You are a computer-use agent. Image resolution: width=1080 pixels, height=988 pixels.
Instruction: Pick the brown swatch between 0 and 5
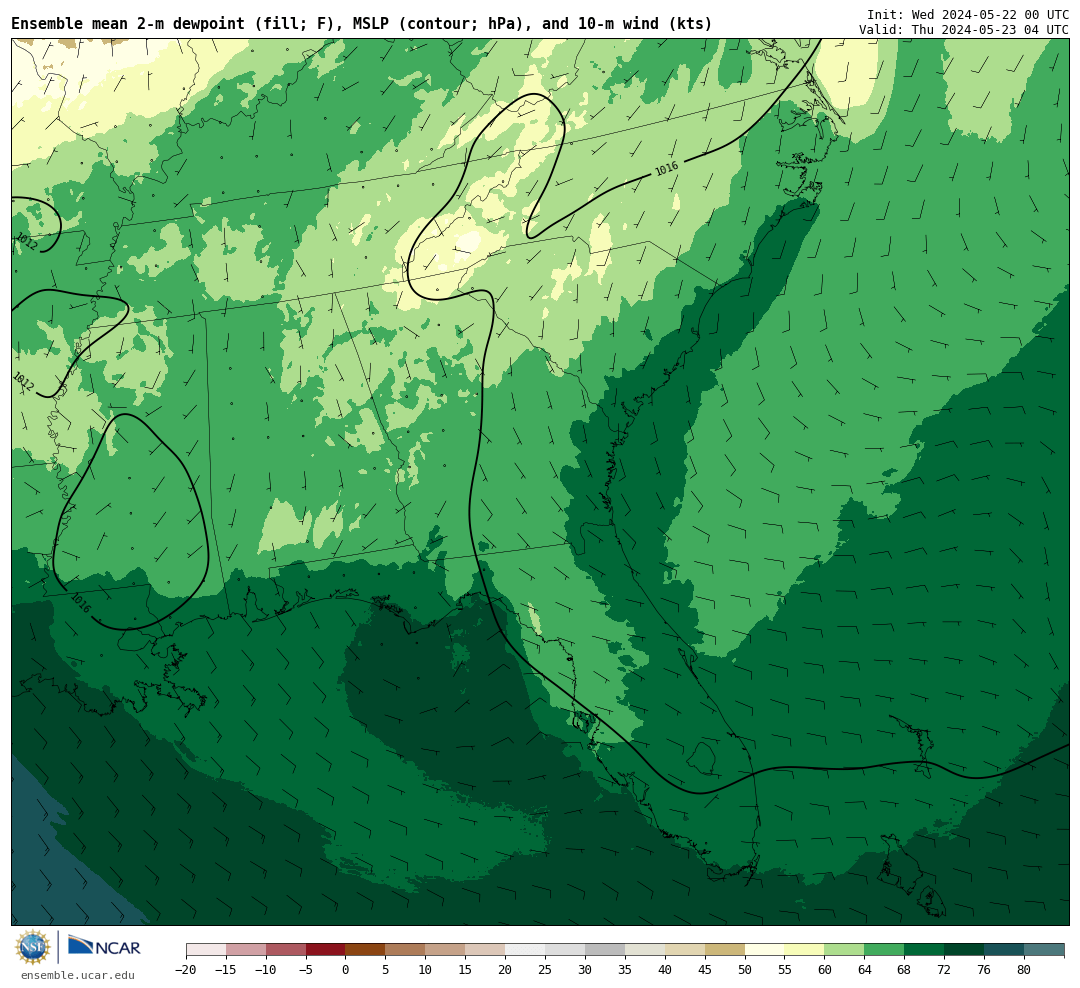pos(366,950)
